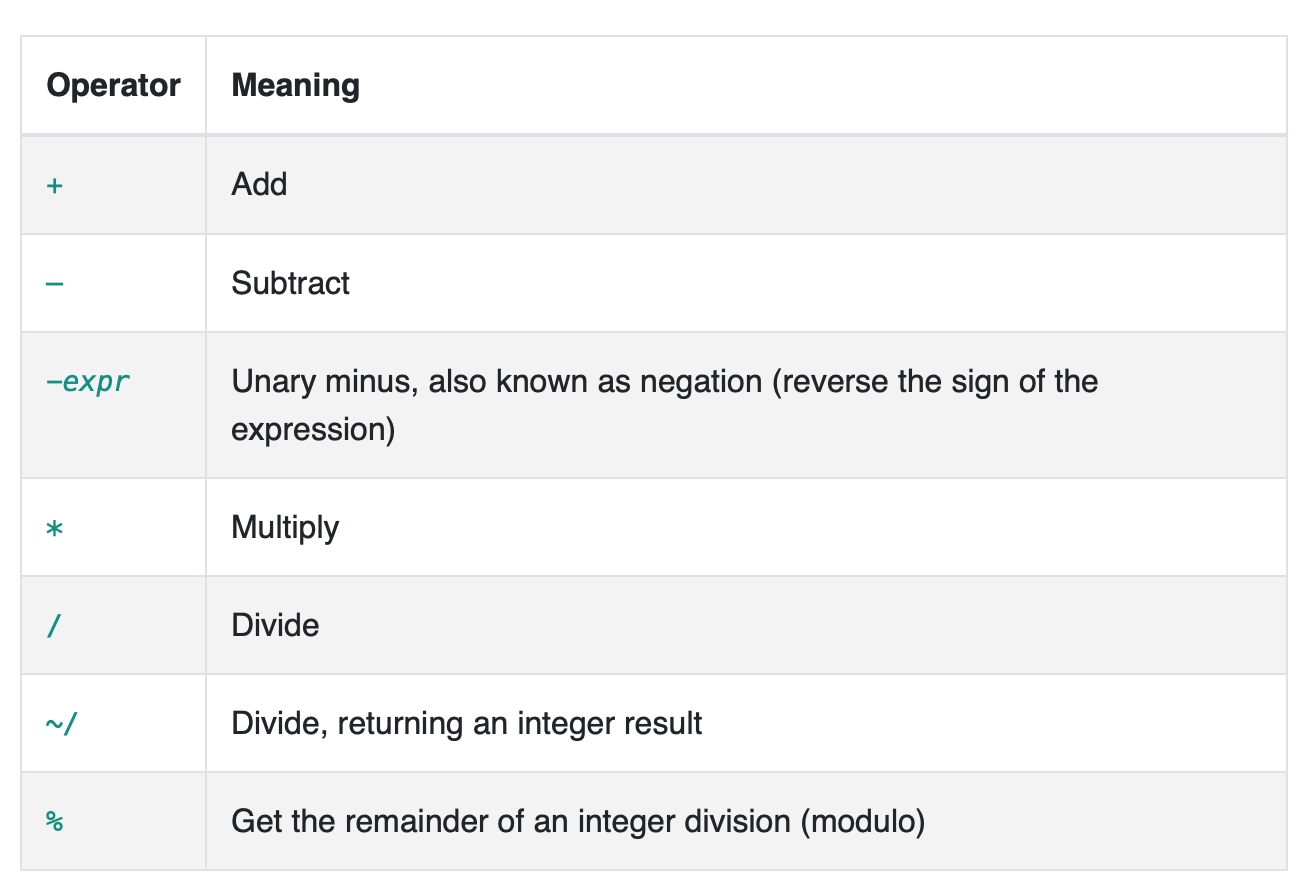1312x892 pixels.
Task: Click the -expr operator code
Action: click(x=88, y=381)
